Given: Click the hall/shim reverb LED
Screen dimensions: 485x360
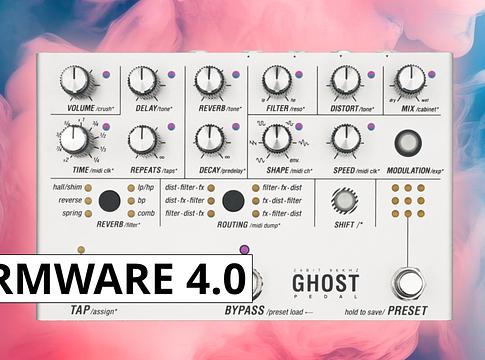Looking at the screenshot, I should [88, 188].
